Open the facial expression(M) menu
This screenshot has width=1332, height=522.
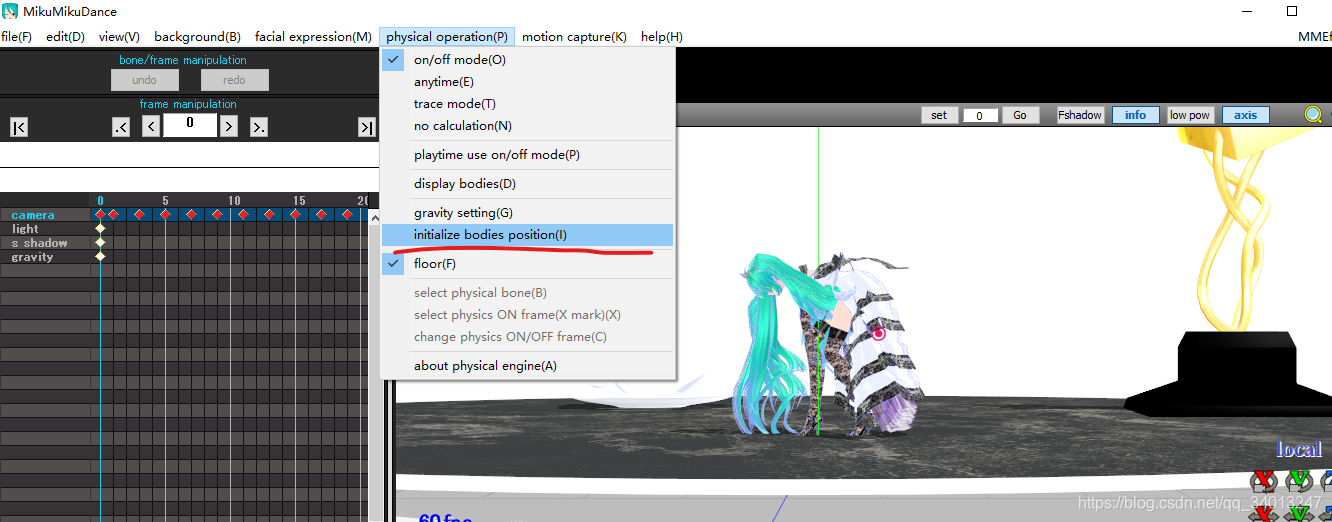point(313,37)
